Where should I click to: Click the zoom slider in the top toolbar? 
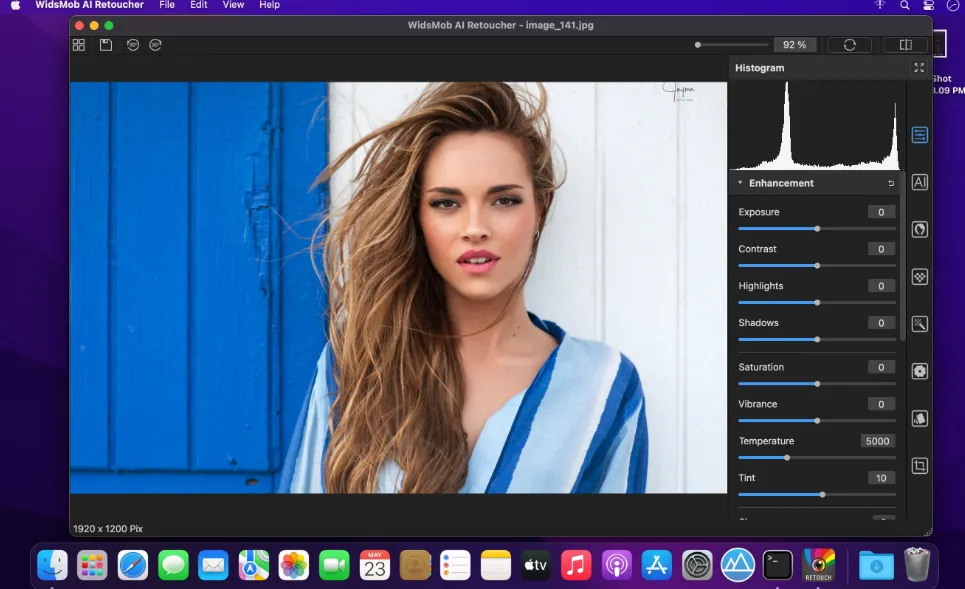(x=732, y=45)
